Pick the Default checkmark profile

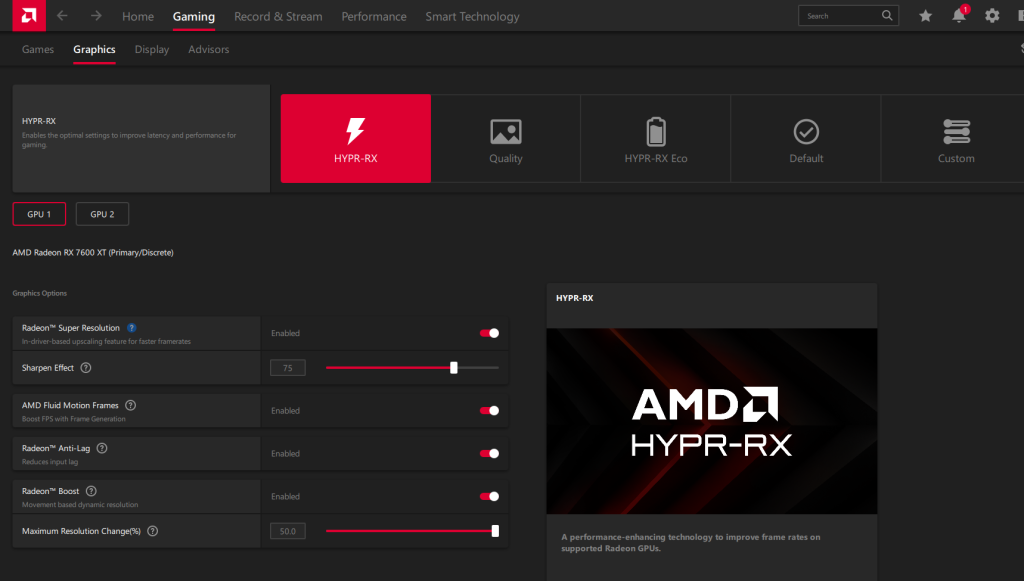(x=806, y=139)
